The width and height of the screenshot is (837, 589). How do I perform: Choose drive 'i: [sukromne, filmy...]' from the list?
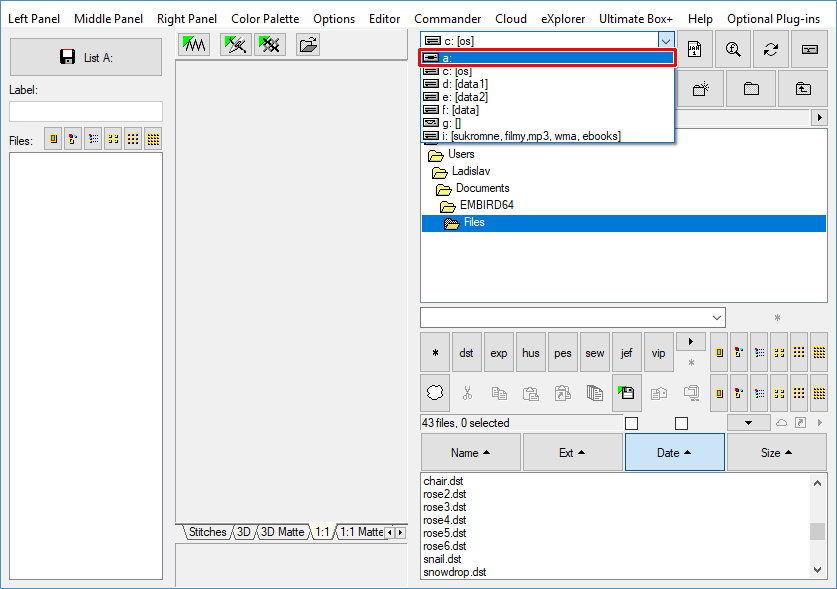click(x=548, y=136)
